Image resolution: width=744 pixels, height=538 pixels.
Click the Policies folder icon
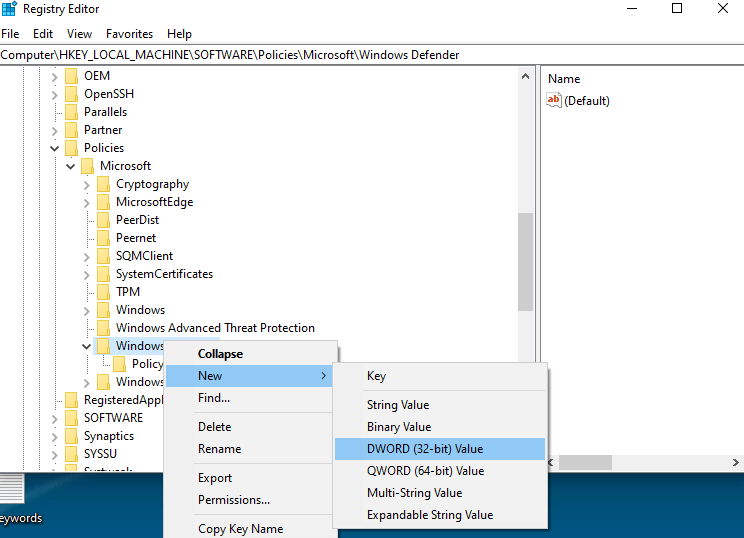pos(71,148)
